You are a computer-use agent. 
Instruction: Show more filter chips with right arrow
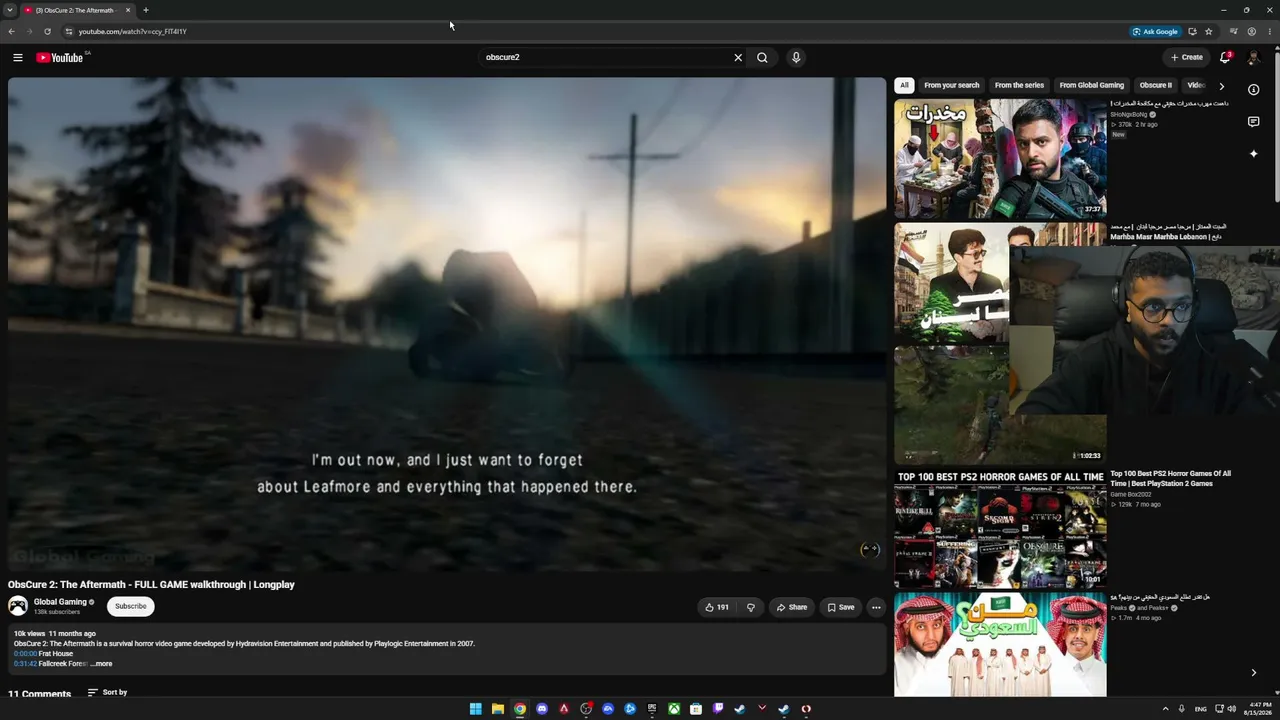(1221, 86)
